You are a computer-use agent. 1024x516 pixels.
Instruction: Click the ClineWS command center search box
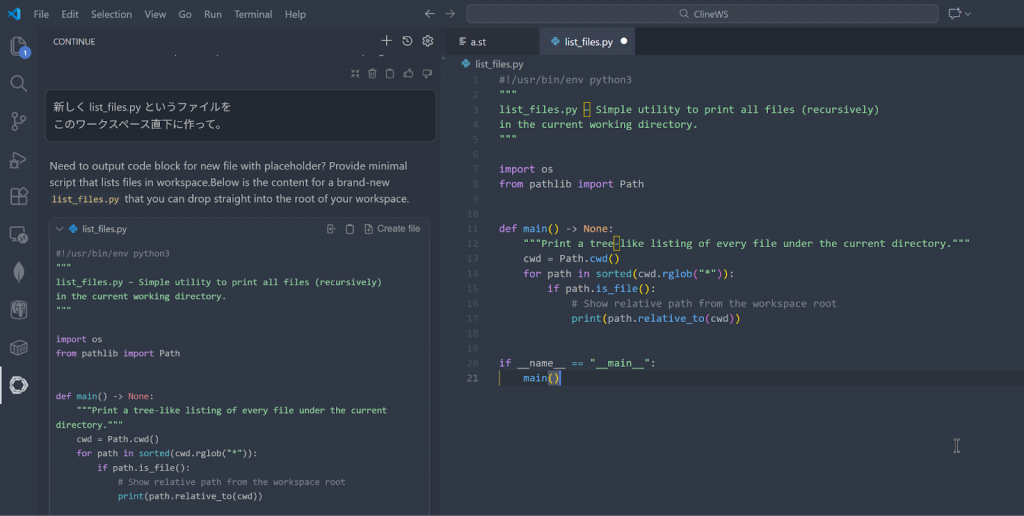[x=702, y=14]
